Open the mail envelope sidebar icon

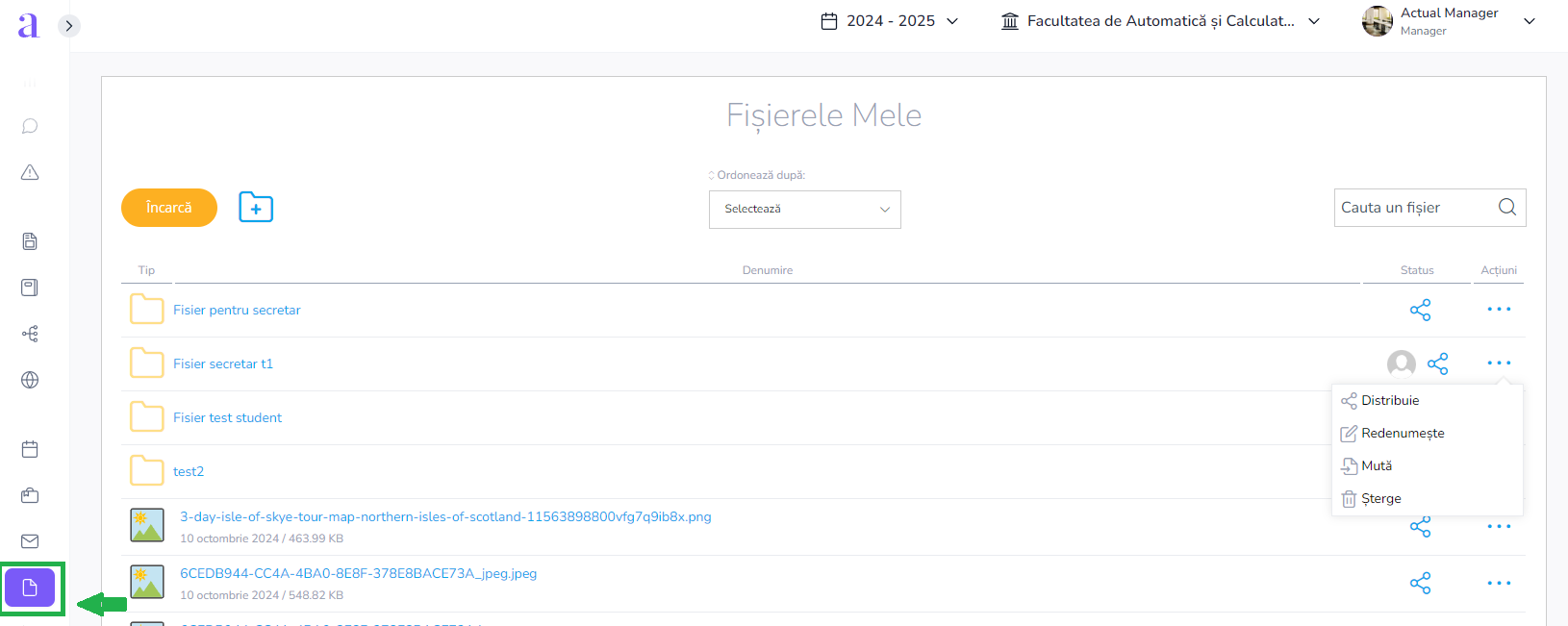click(x=30, y=541)
